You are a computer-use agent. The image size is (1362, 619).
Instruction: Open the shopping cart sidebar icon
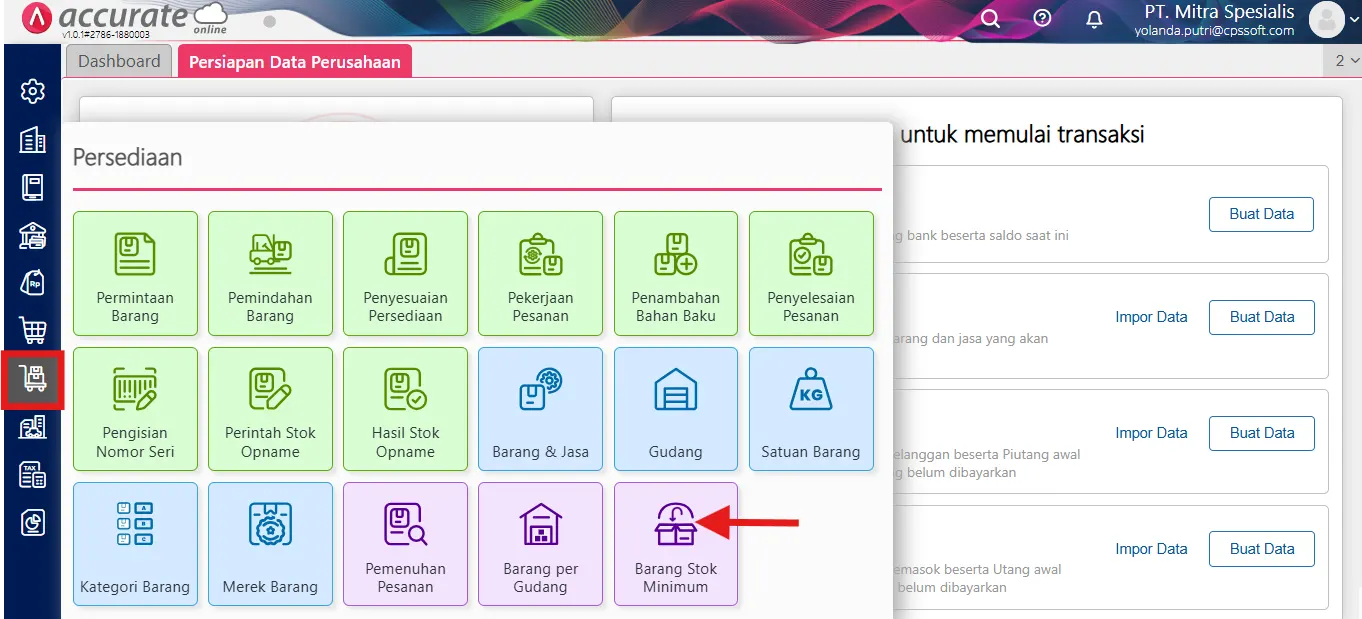point(33,331)
